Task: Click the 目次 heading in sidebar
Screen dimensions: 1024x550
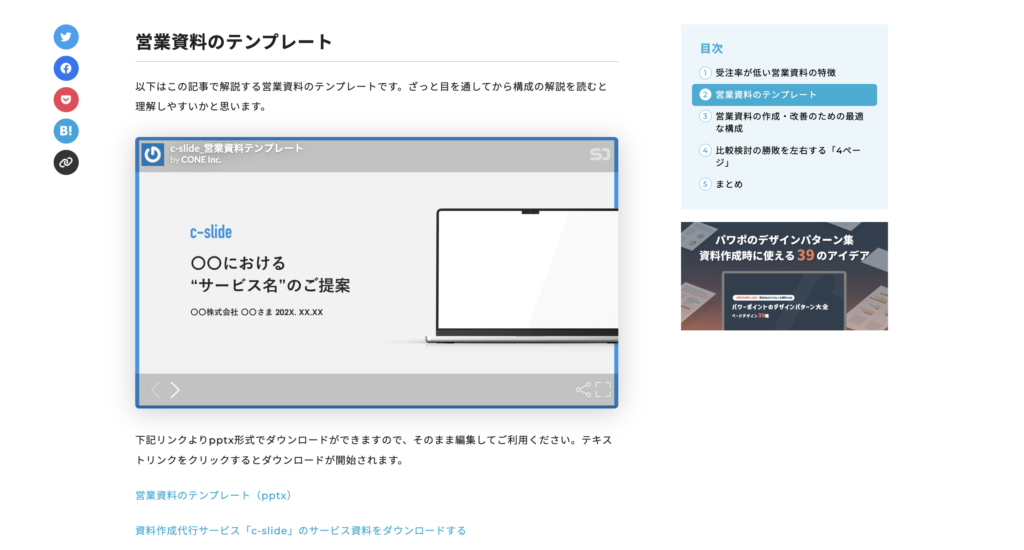Action: click(x=711, y=48)
